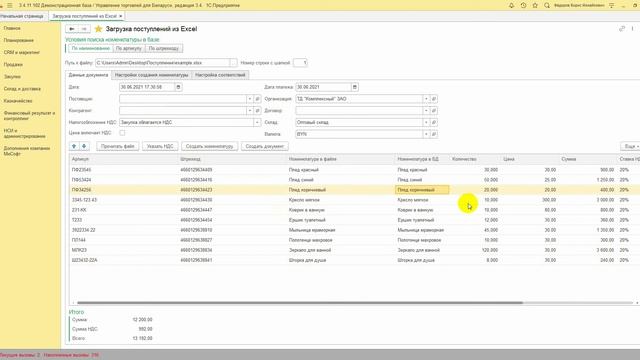Toggle Цена включает НДС checkbox
The height and width of the screenshot is (360, 640).
tap(122, 133)
